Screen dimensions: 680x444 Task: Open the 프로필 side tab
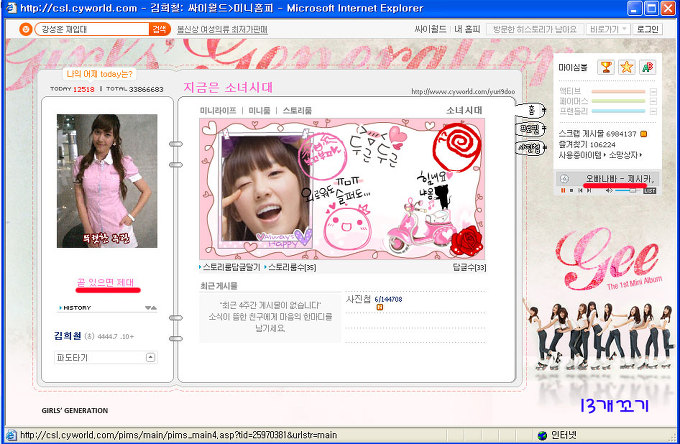tap(531, 129)
